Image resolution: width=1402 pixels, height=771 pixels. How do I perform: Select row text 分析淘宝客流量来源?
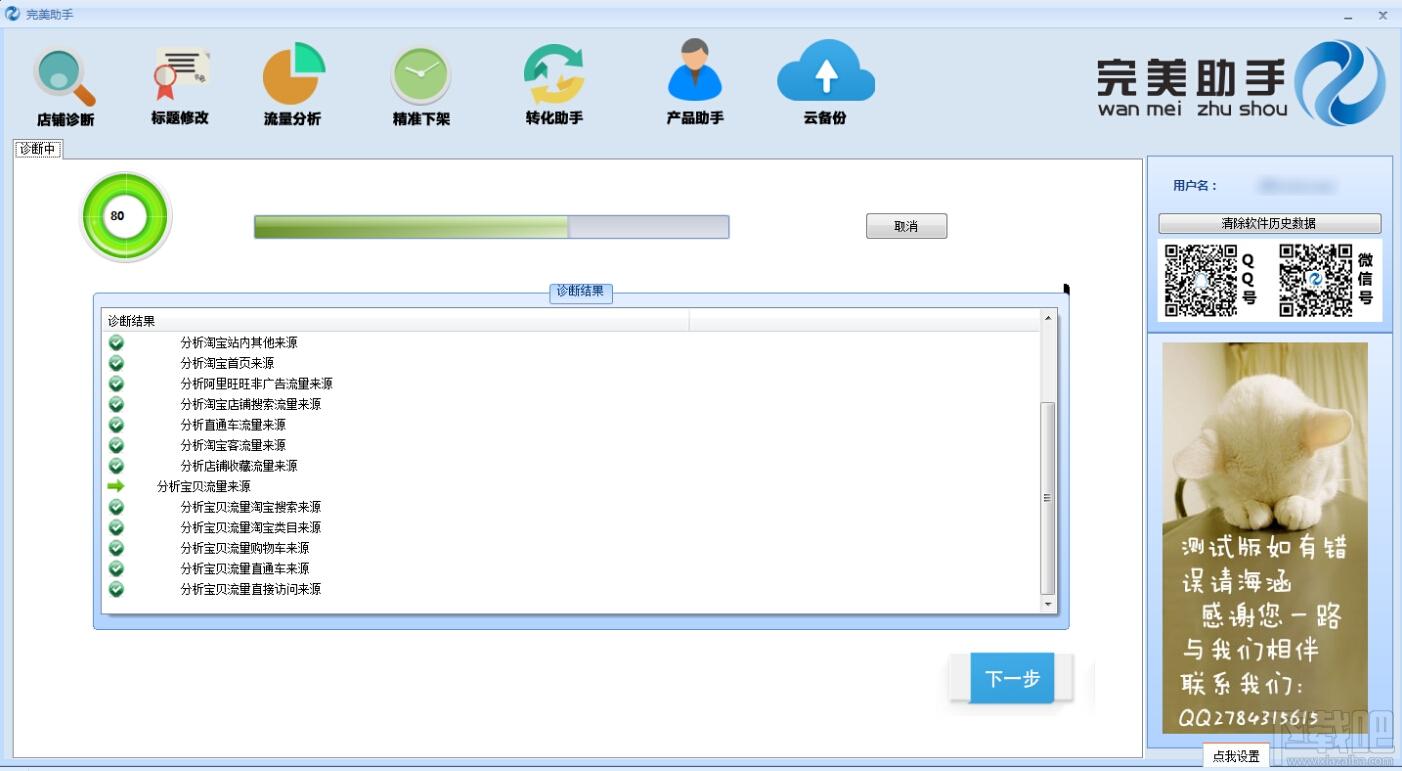[x=233, y=445]
